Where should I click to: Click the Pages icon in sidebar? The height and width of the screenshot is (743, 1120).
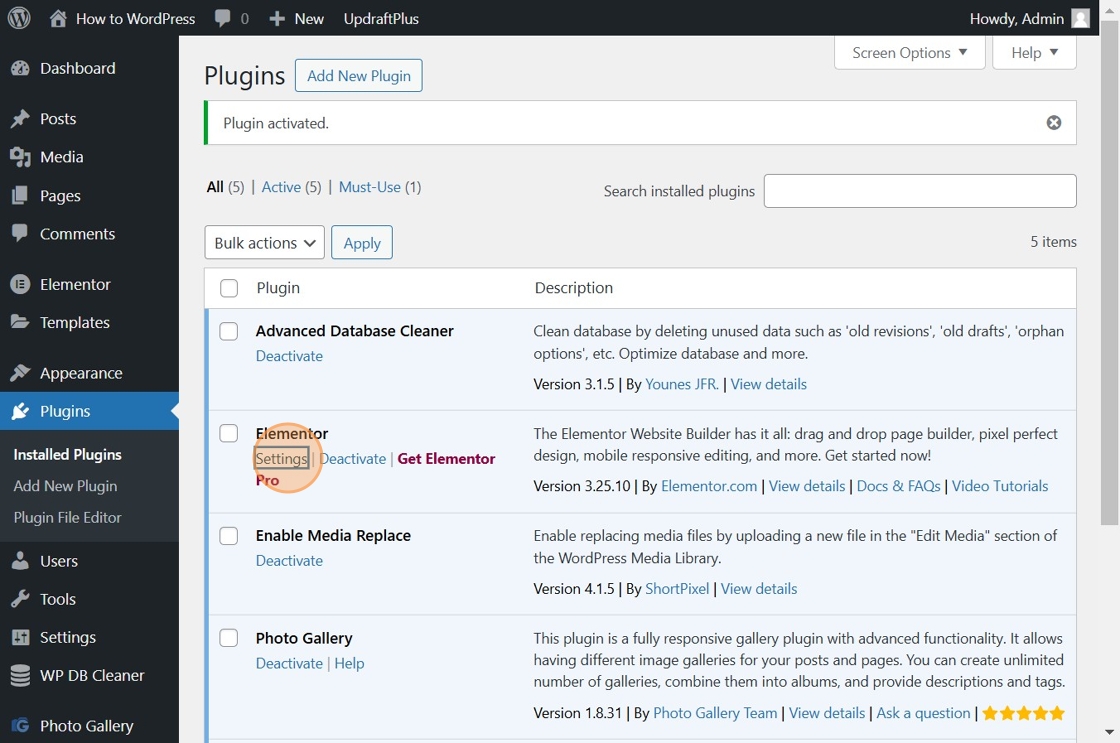[x=20, y=196]
